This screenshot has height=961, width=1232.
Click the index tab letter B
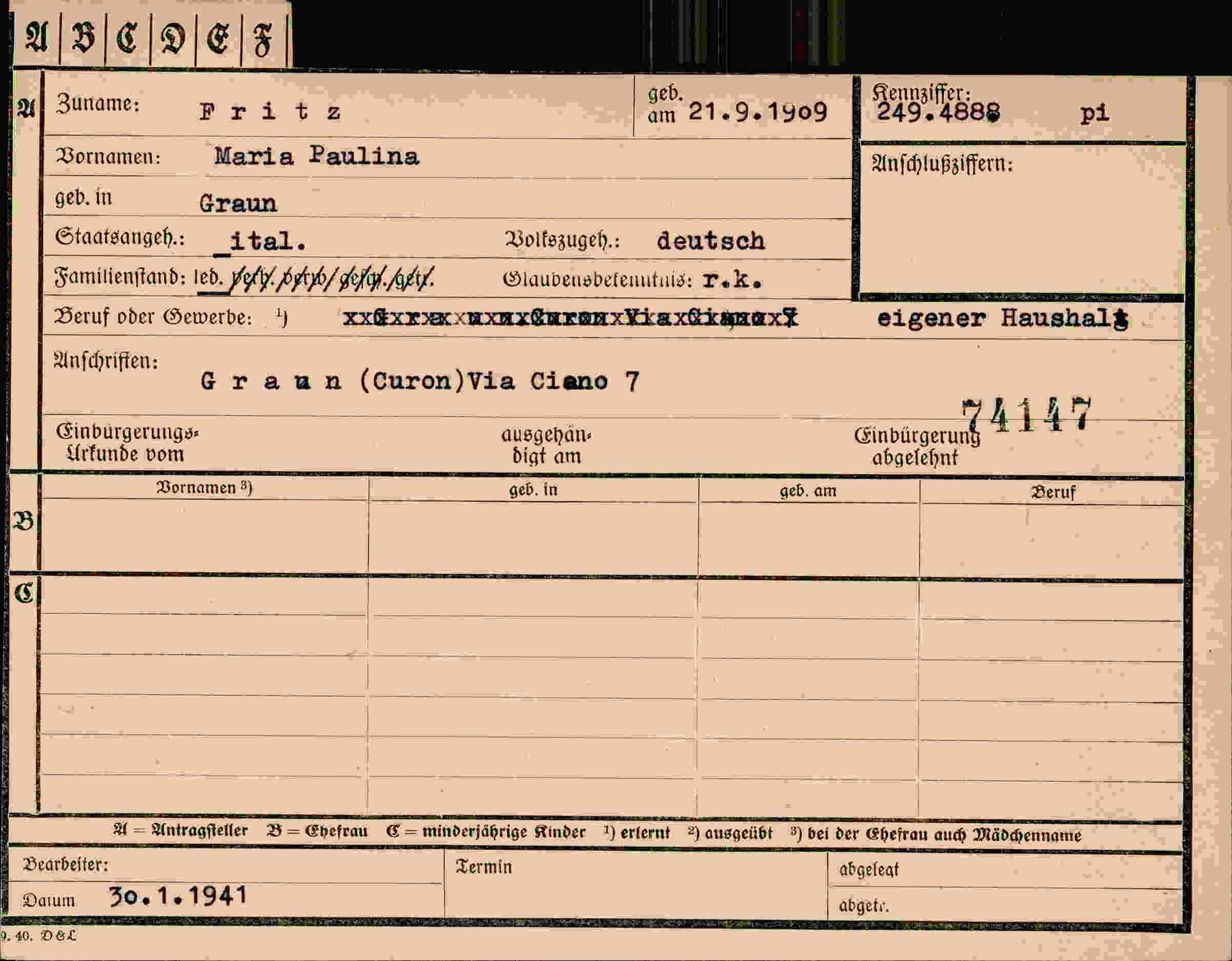pyautogui.click(x=83, y=38)
